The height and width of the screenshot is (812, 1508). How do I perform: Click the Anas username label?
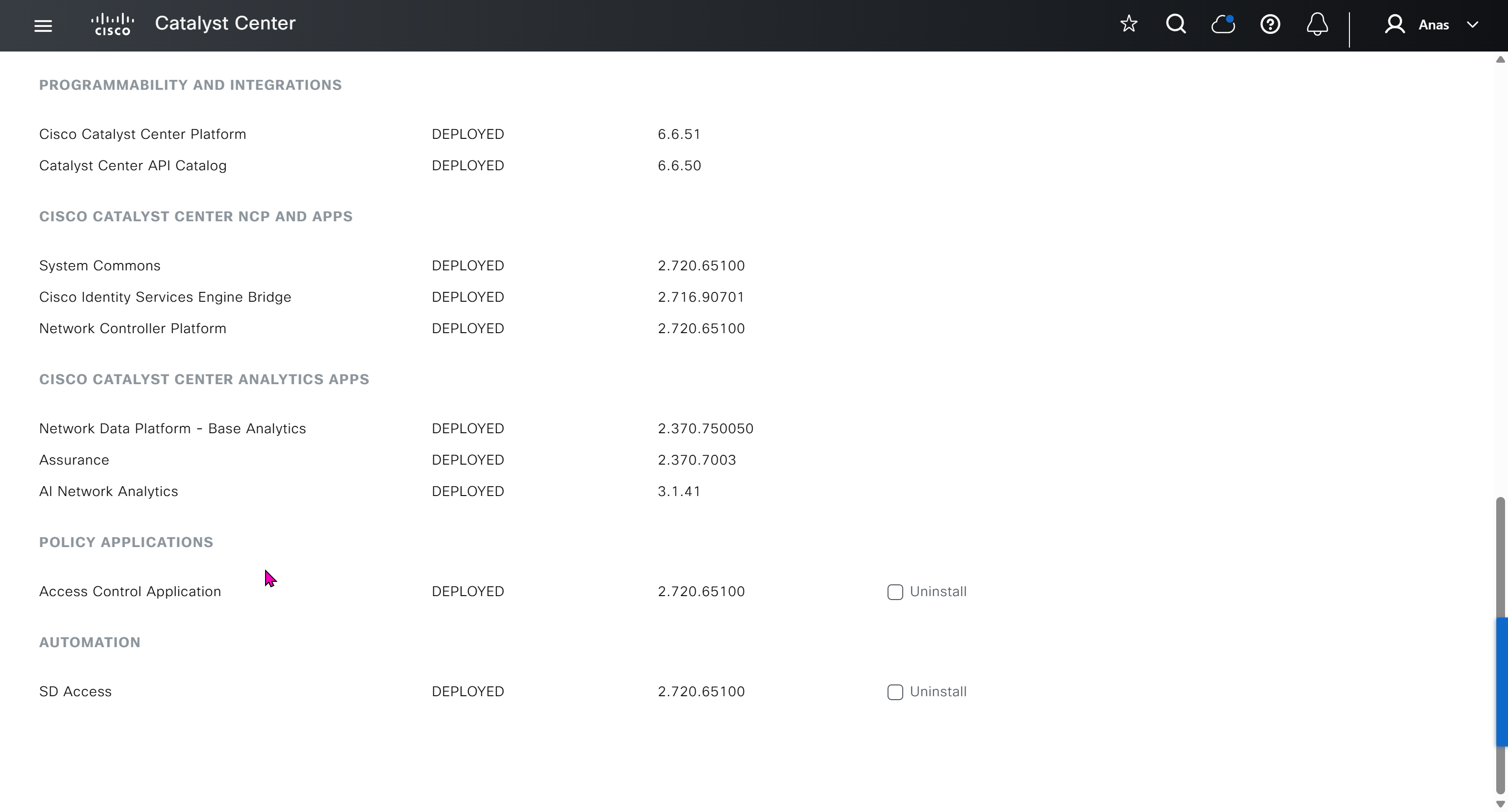click(x=1433, y=25)
